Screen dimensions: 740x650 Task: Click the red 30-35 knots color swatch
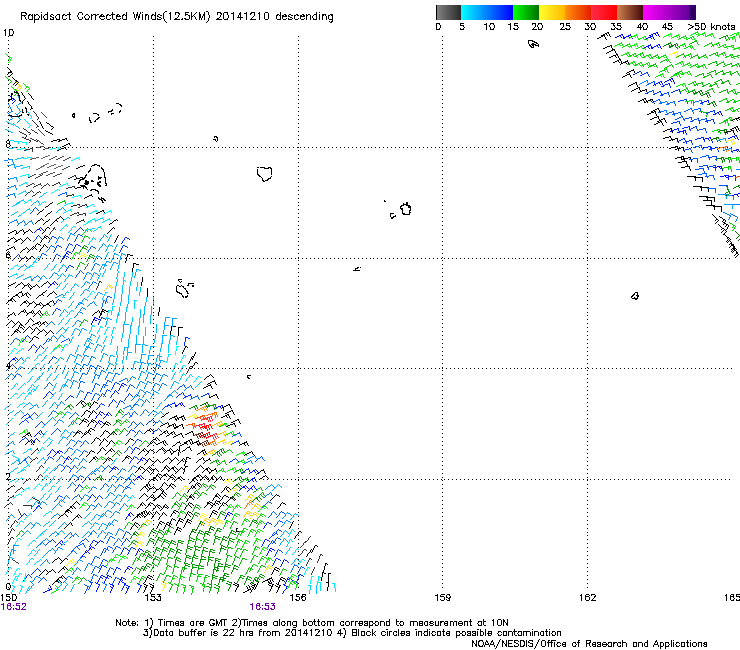(x=604, y=12)
